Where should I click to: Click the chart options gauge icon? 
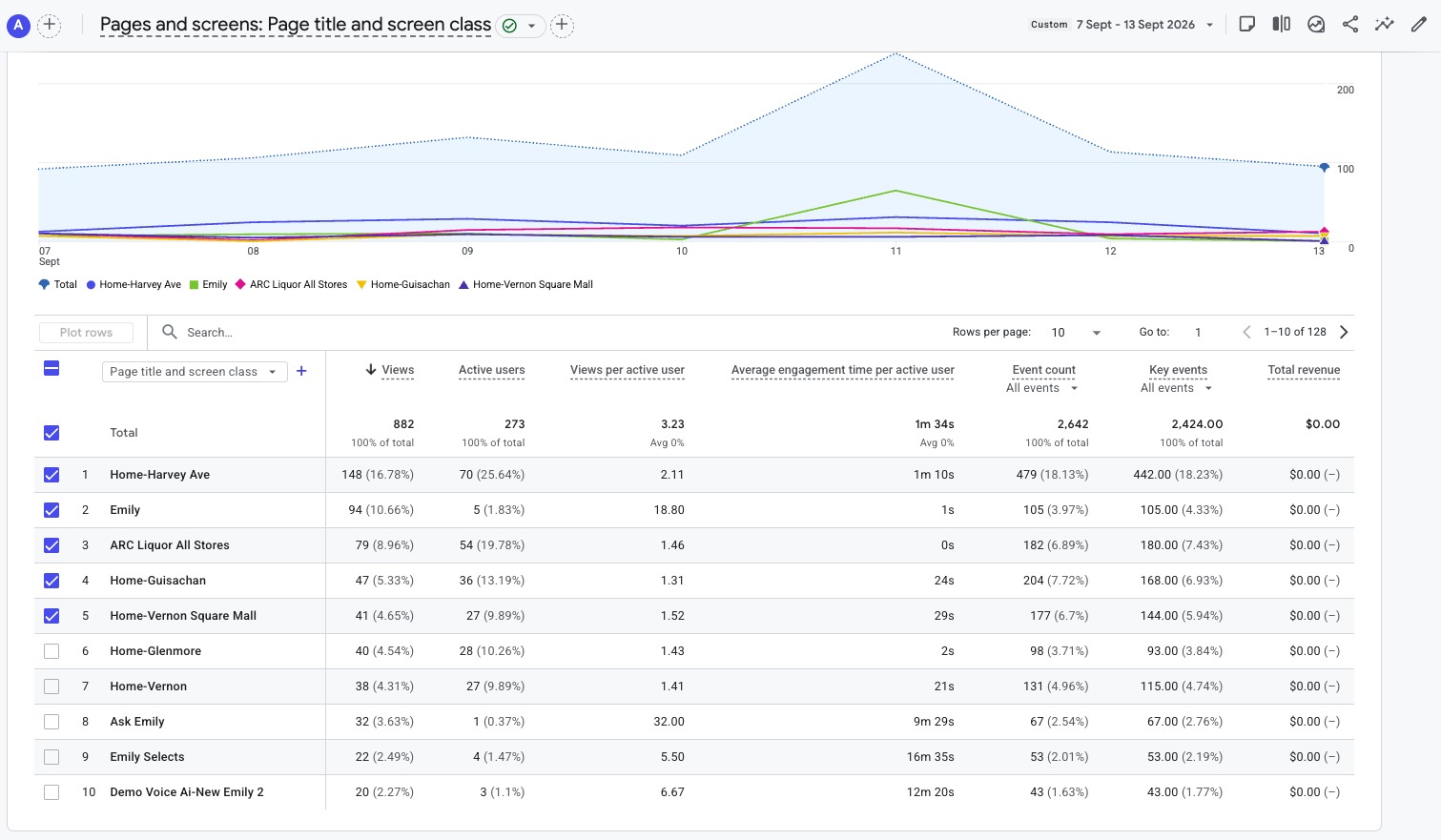point(1316,25)
